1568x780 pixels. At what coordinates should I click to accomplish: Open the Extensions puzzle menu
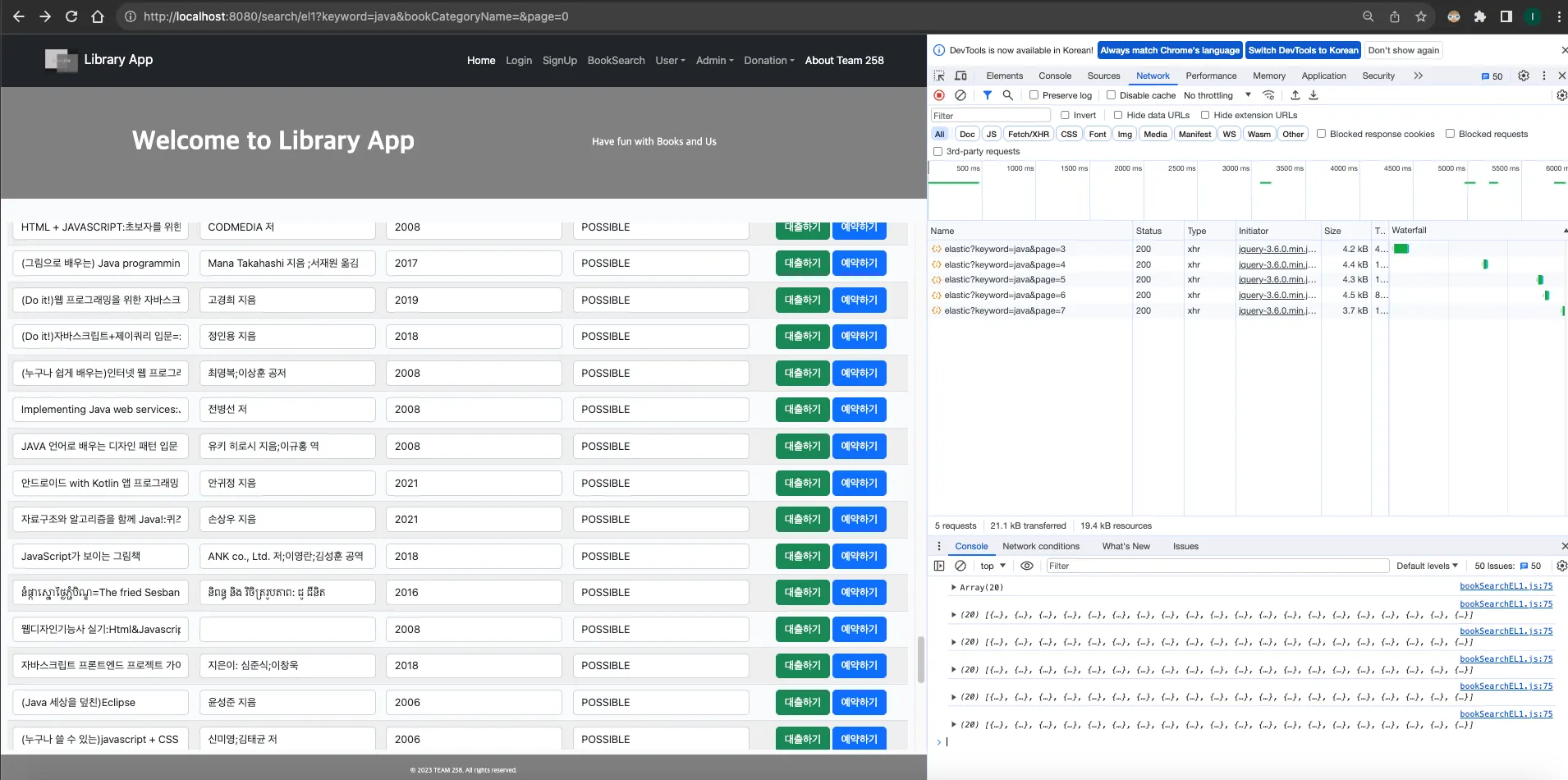click(1480, 16)
